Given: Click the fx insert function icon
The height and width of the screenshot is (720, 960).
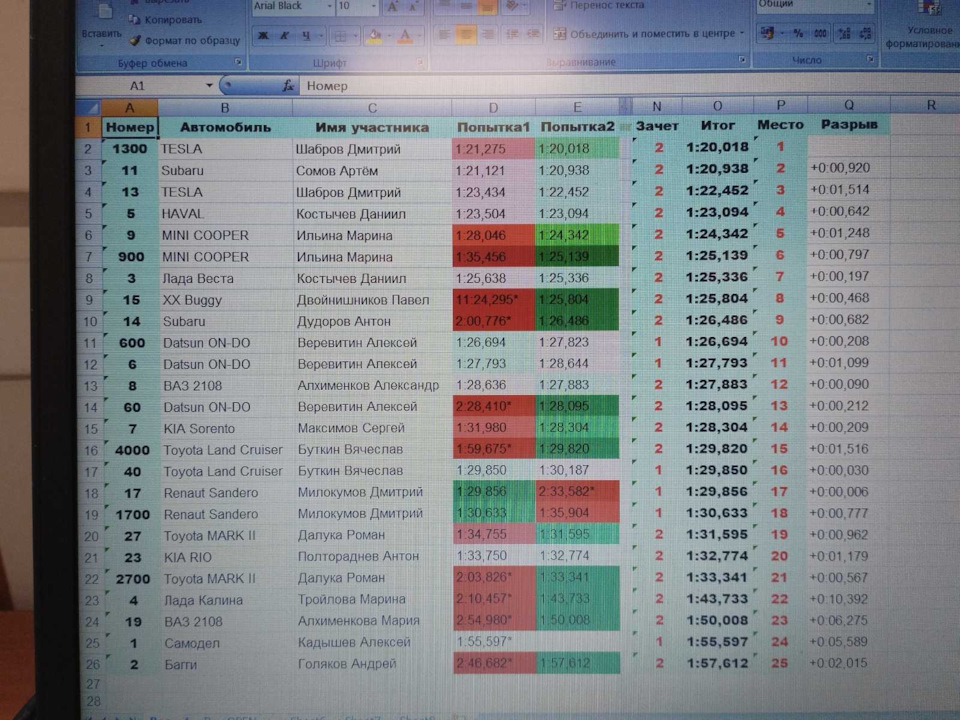Looking at the screenshot, I should coord(288,86).
